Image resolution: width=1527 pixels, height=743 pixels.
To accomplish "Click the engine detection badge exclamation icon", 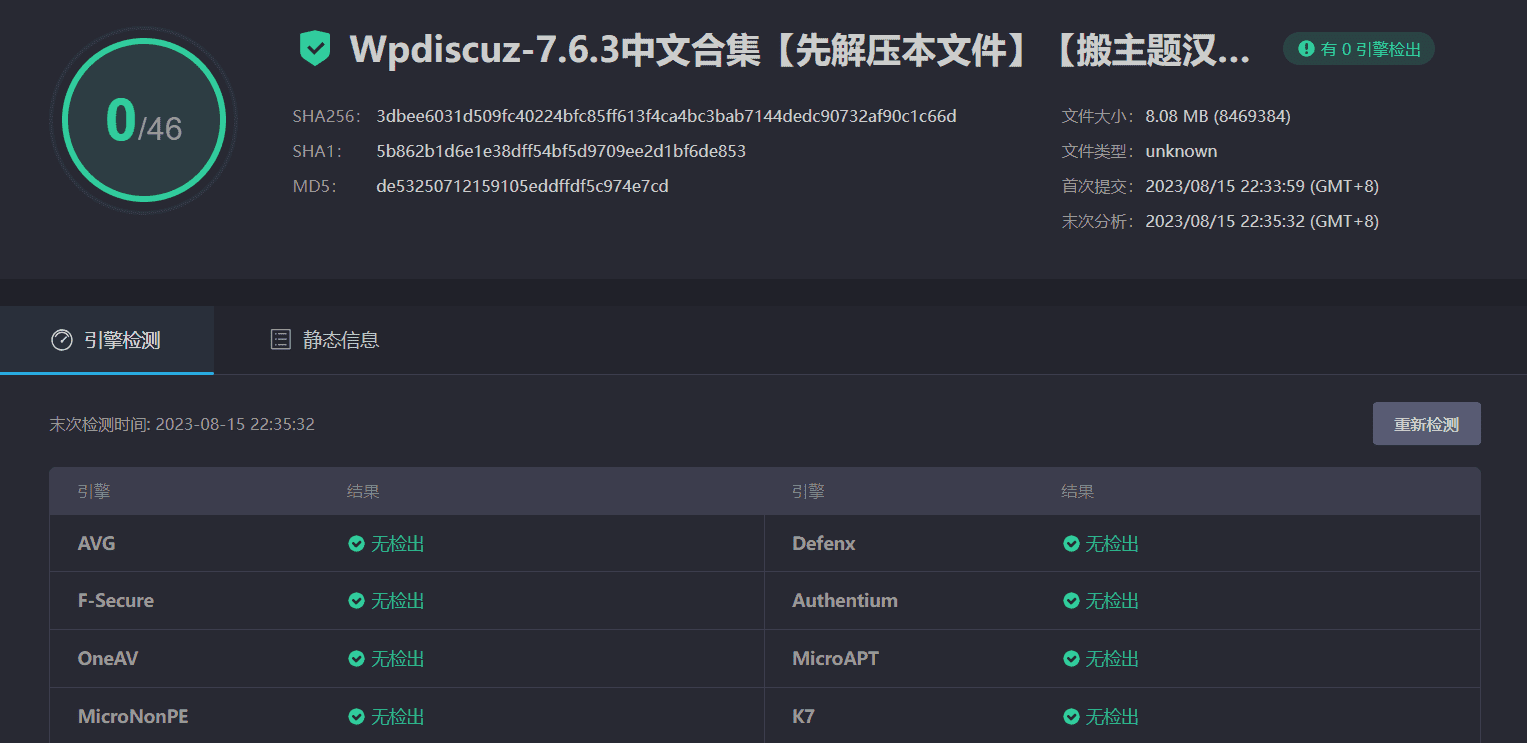I will tap(1306, 49).
